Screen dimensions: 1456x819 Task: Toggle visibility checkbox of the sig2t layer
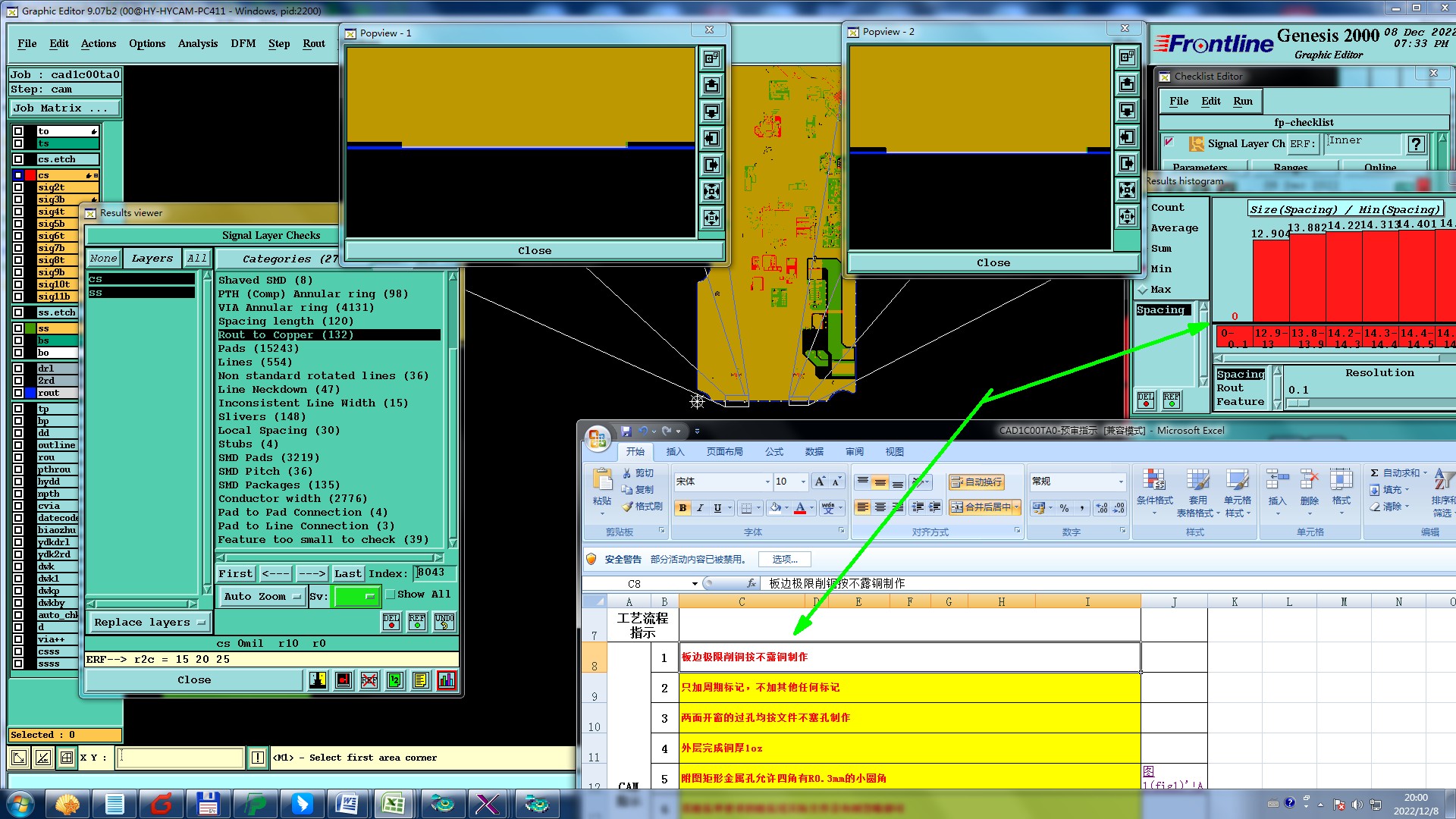(18, 187)
